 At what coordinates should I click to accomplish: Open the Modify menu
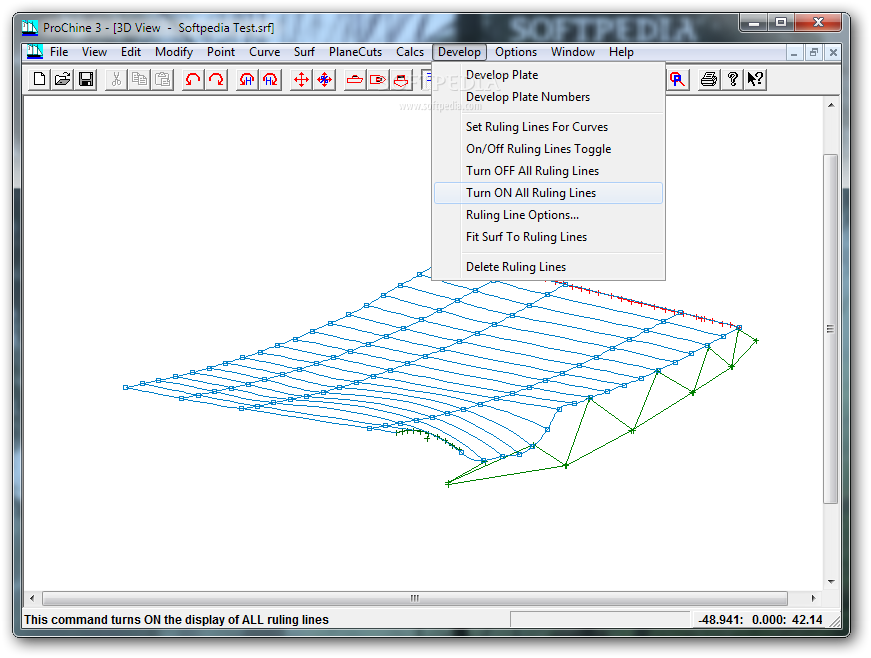point(174,52)
